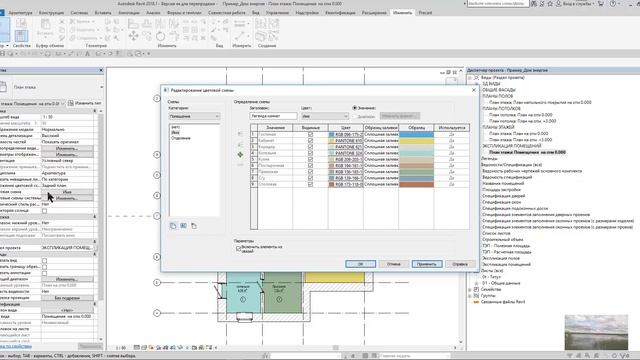Toggle Видимые checkbox for Гостиная row

310,134
